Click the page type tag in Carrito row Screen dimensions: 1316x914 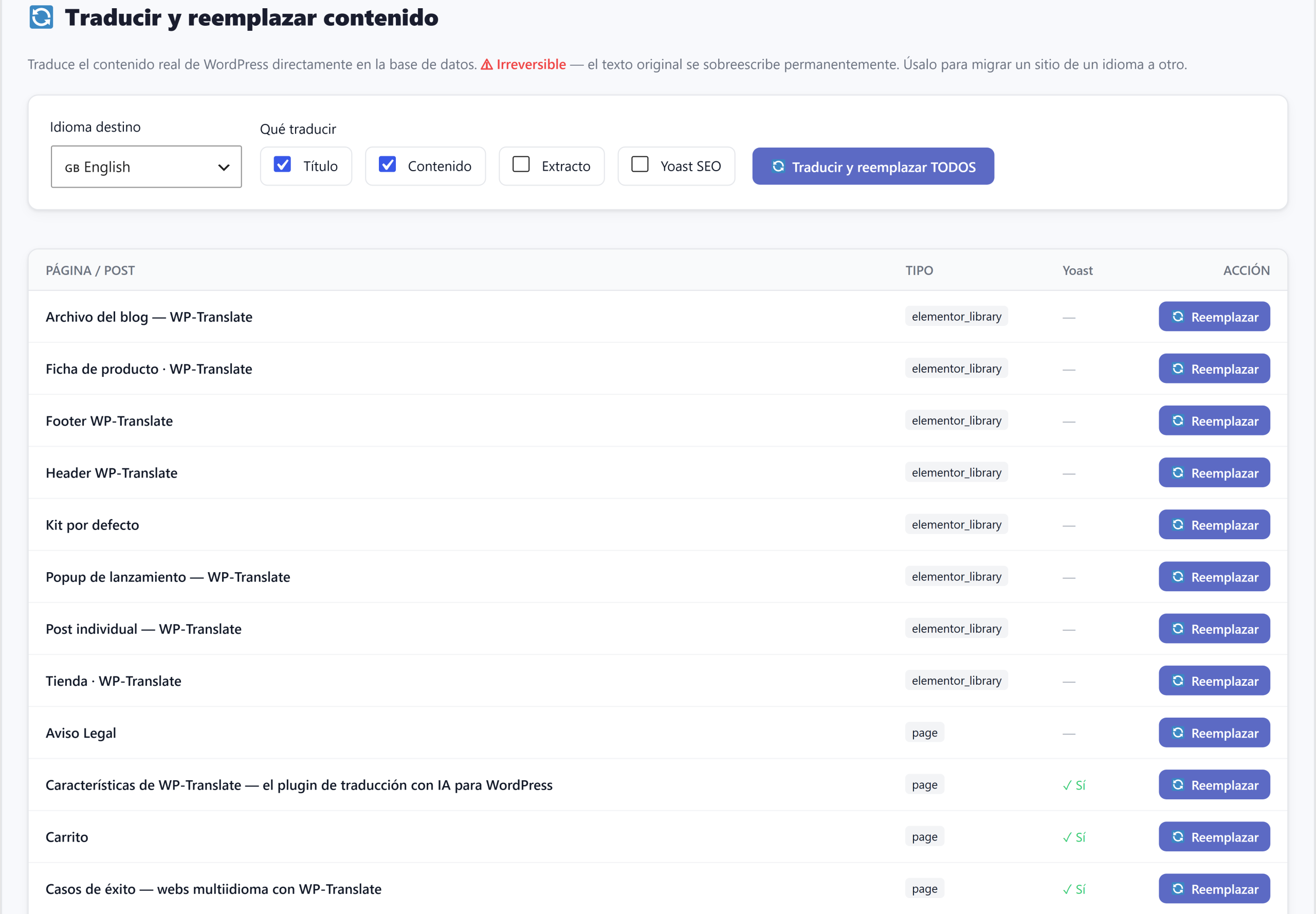924,837
